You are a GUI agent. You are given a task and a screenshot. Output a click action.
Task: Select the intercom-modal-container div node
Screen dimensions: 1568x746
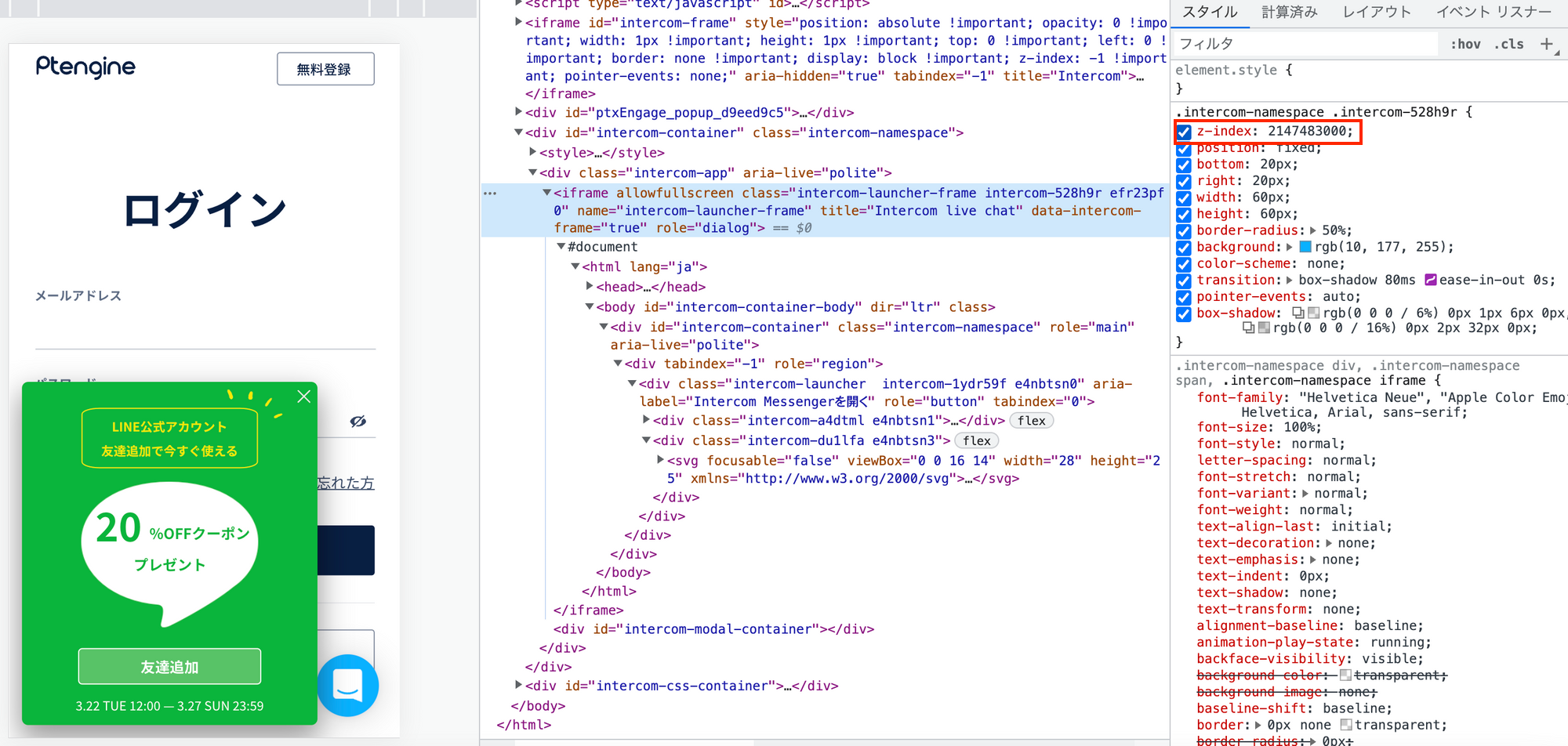point(713,629)
